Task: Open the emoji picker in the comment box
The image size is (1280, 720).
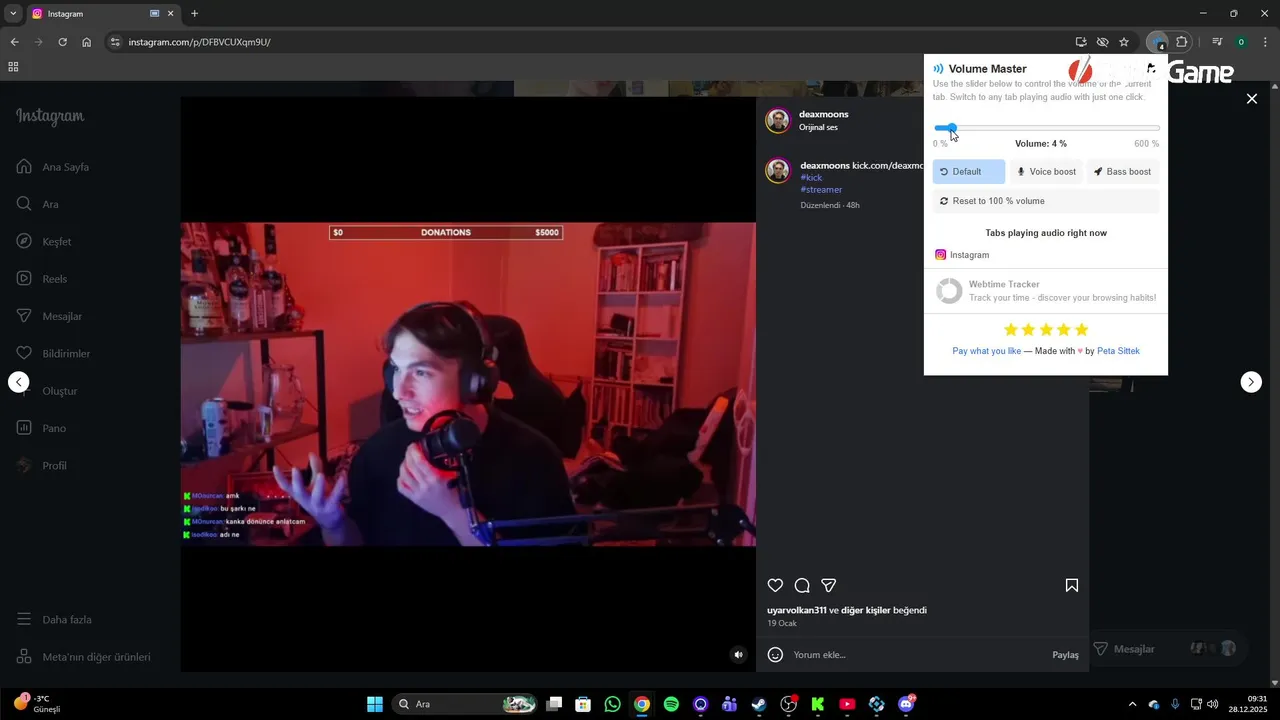Action: pos(775,655)
